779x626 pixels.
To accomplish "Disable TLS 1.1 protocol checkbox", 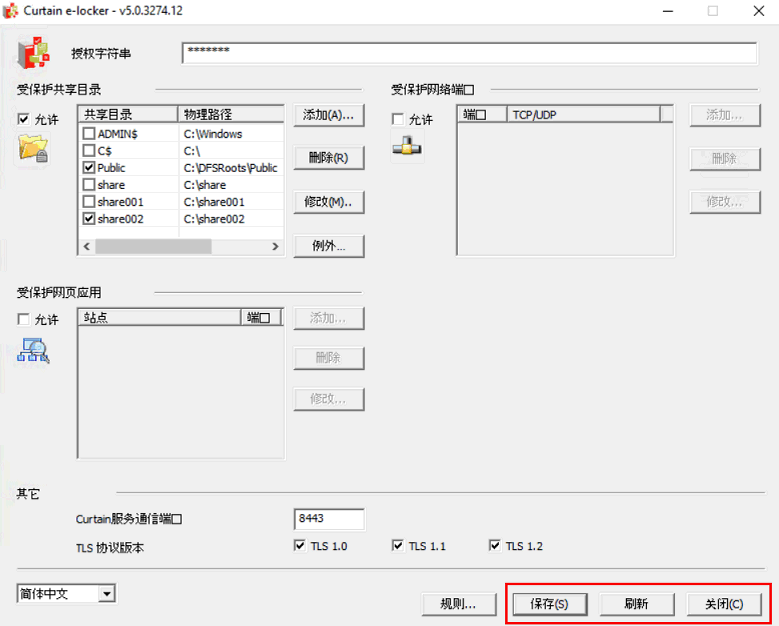I will [x=397, y=545].
